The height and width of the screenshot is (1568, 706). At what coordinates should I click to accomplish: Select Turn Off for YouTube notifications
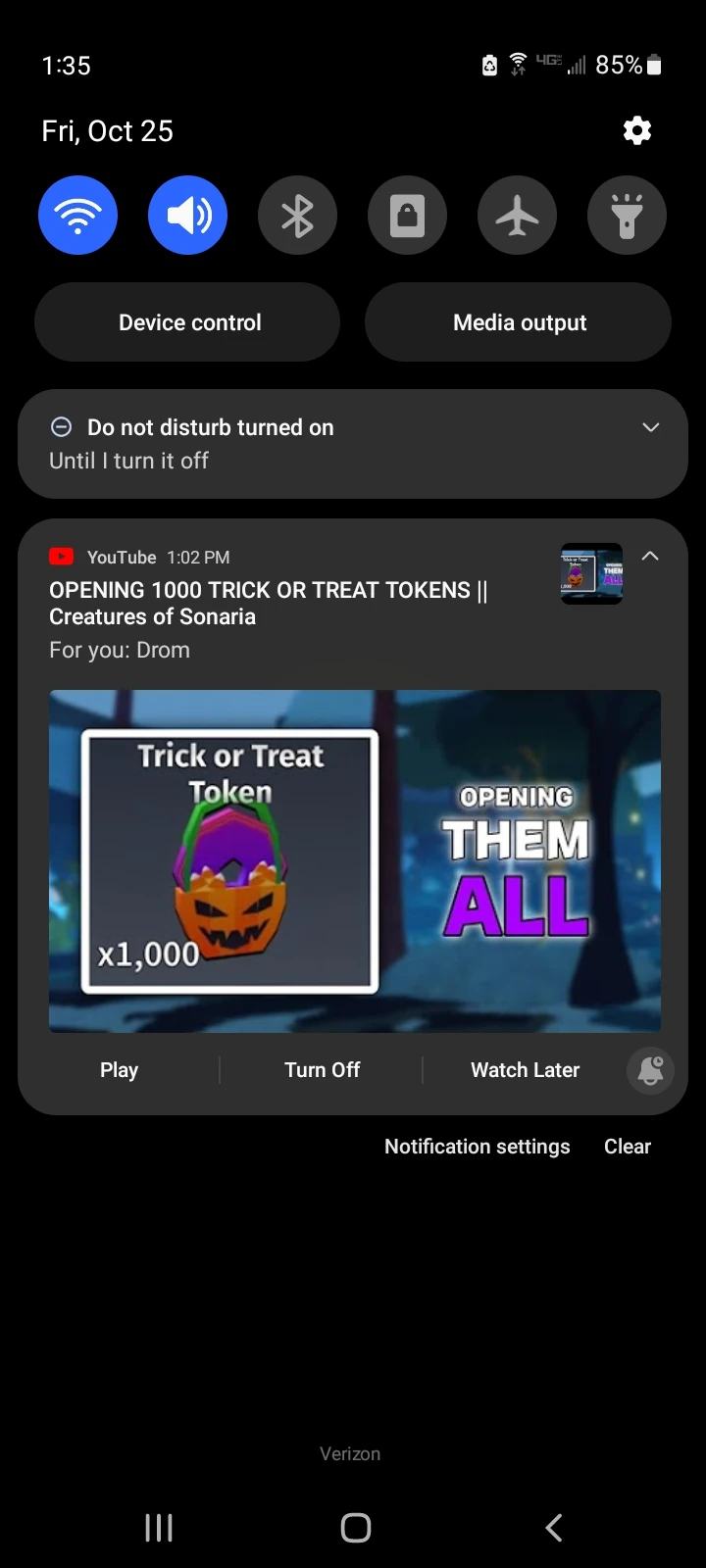click(322, 1070)
